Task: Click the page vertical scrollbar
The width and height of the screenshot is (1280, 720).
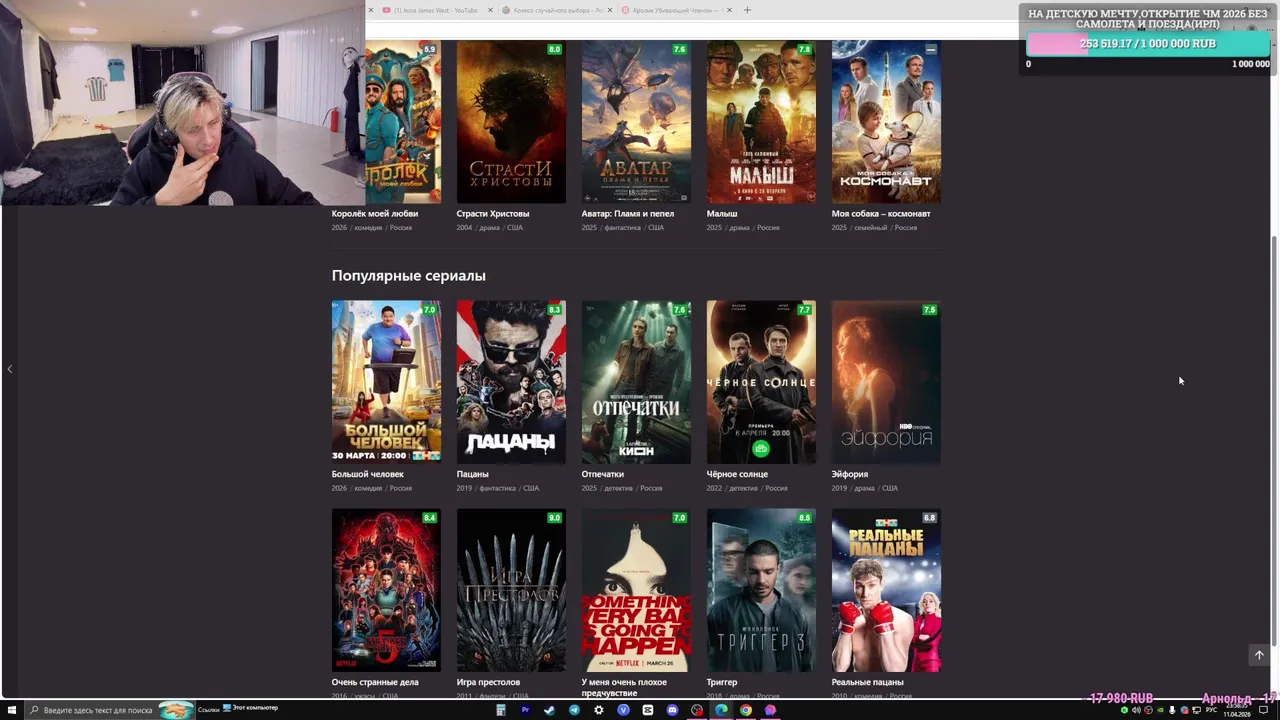Action: (1274, 440)
